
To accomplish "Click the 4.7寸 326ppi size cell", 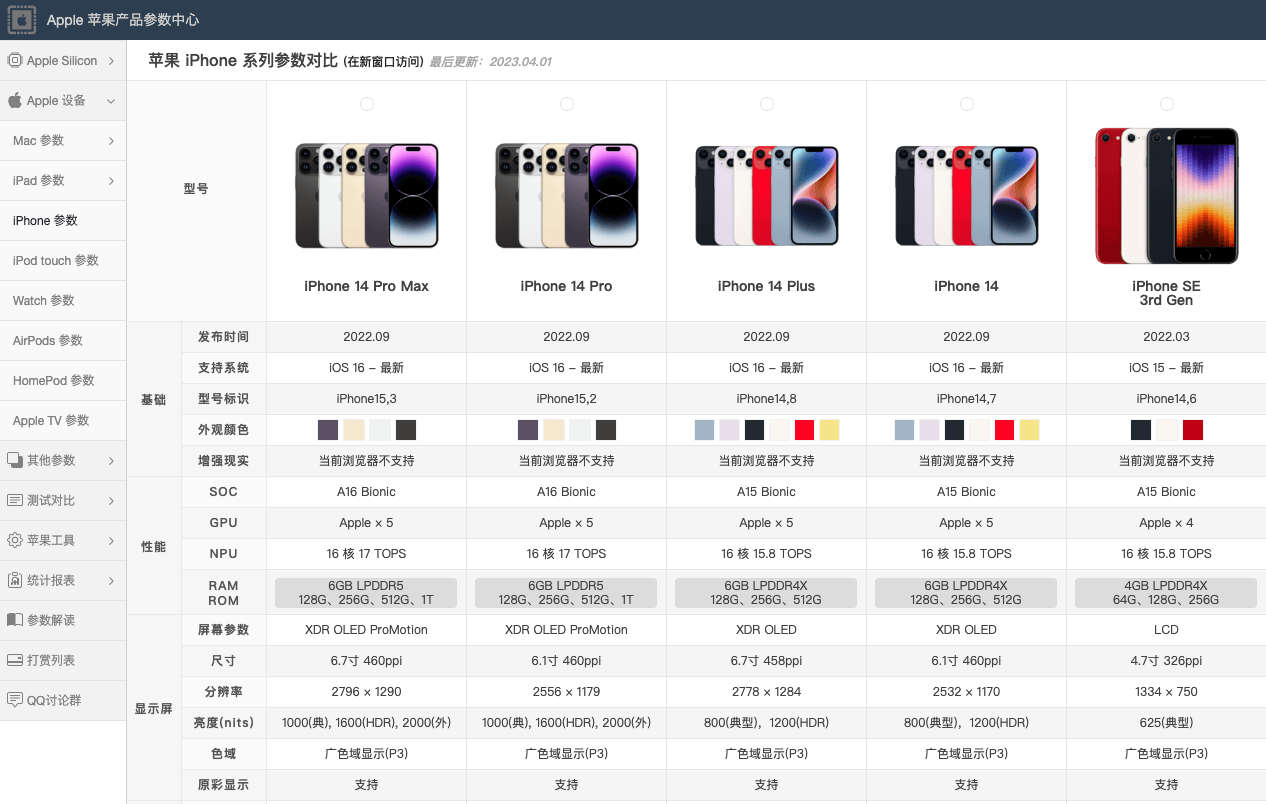I will tap(1167, 661).
